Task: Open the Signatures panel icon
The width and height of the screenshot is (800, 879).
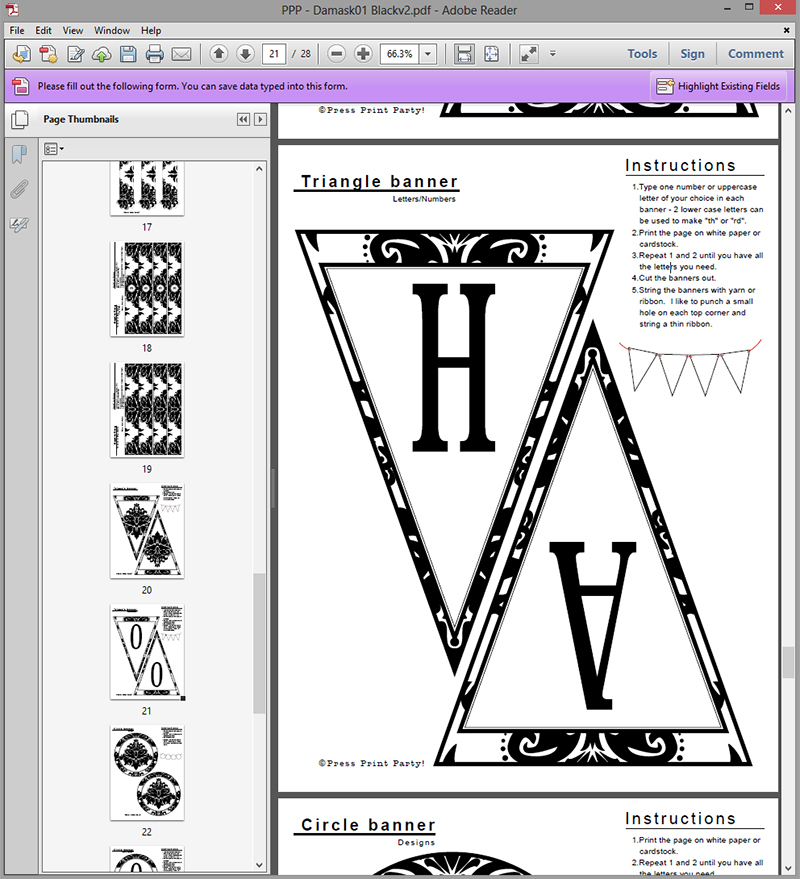Action: click(x=19, y=225)
